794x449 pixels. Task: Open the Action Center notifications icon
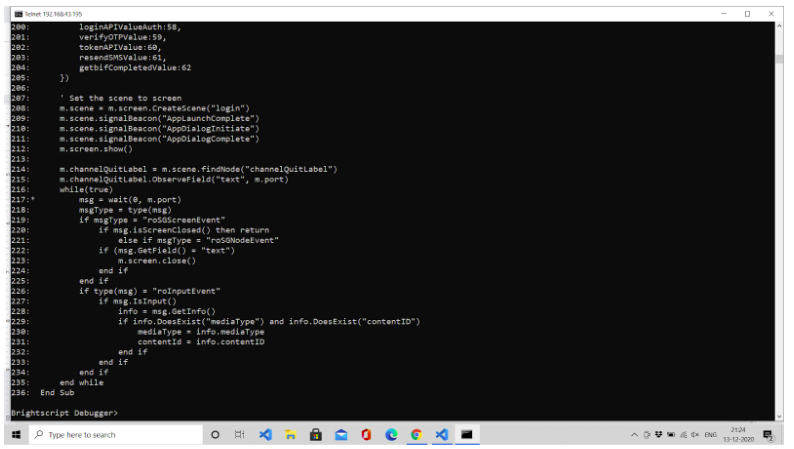point(768,435)
